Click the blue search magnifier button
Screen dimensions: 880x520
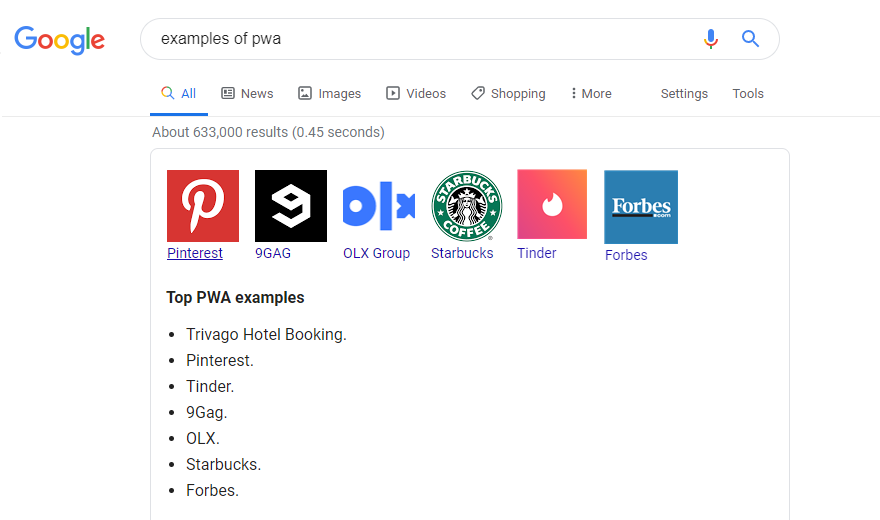click(750, 39)
